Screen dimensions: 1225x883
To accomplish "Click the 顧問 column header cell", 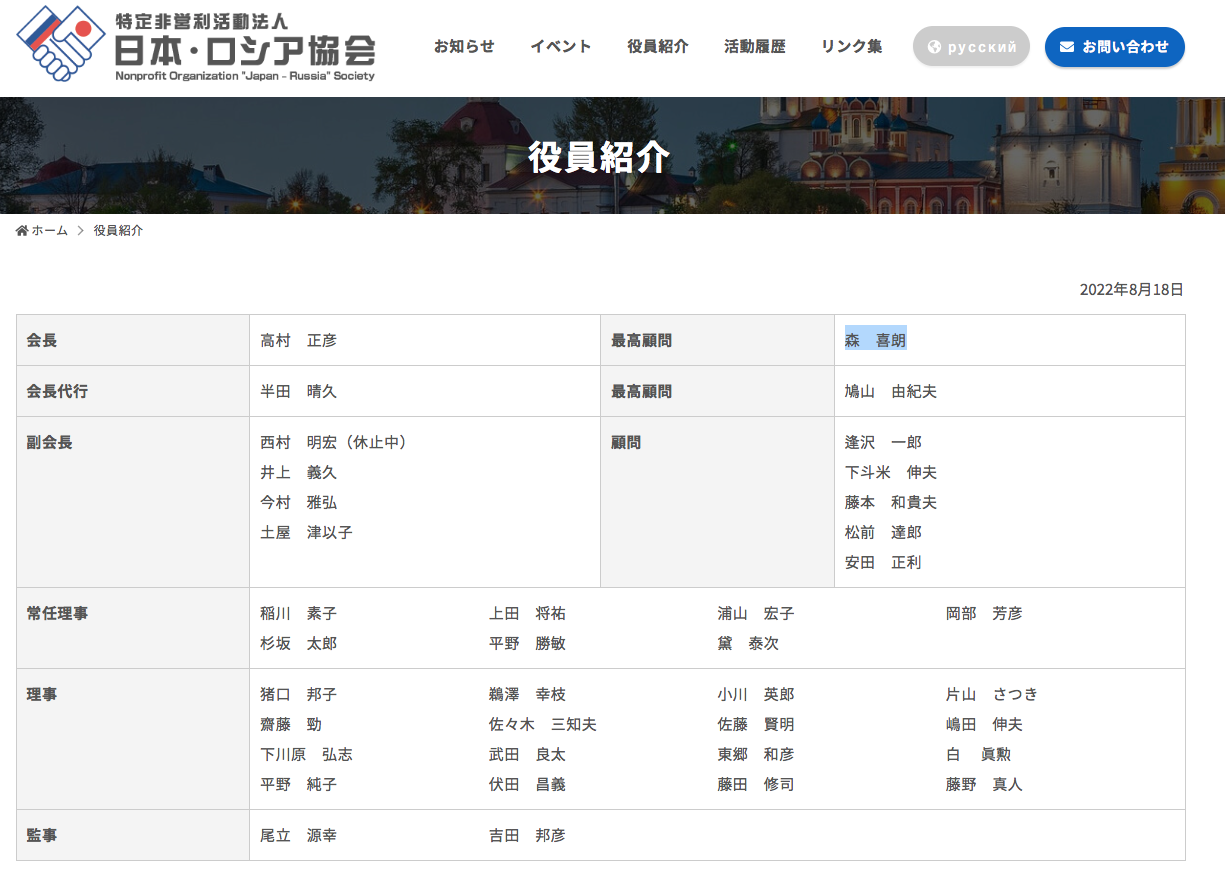I will 717,502.
